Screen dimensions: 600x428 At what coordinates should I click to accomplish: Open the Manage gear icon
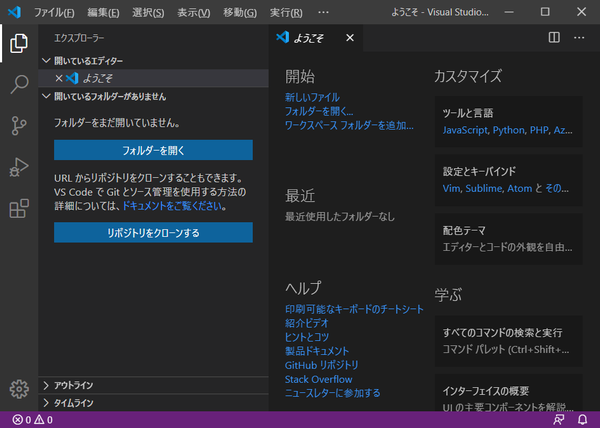pyautogui.click(x=18, y=389)
